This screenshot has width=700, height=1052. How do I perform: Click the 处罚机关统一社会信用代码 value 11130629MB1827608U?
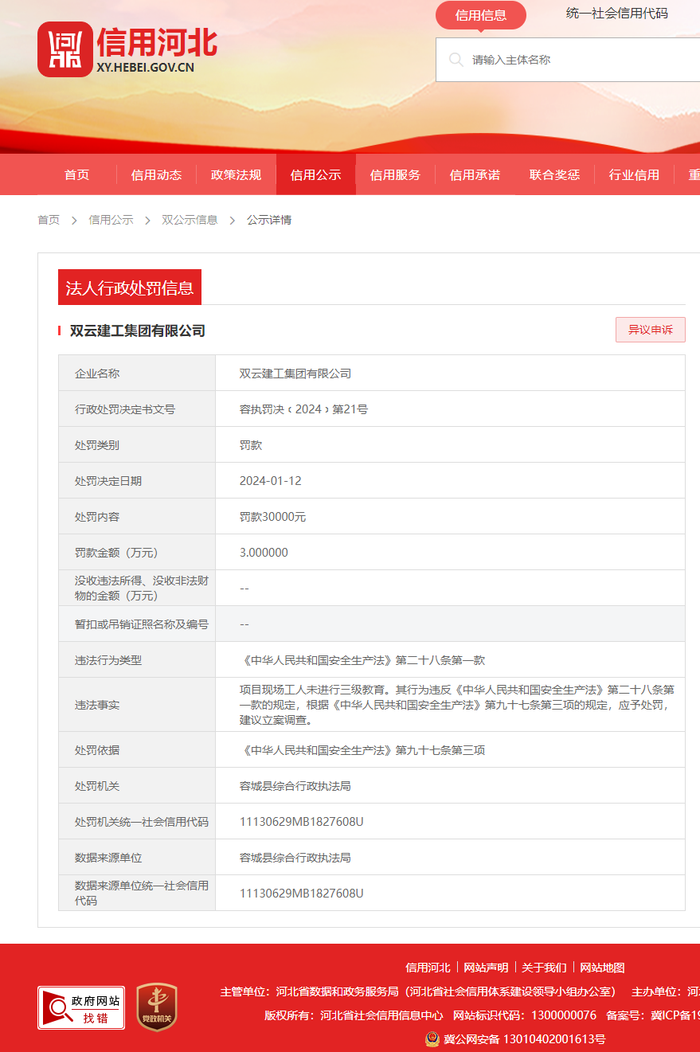(x=301, y=822)
